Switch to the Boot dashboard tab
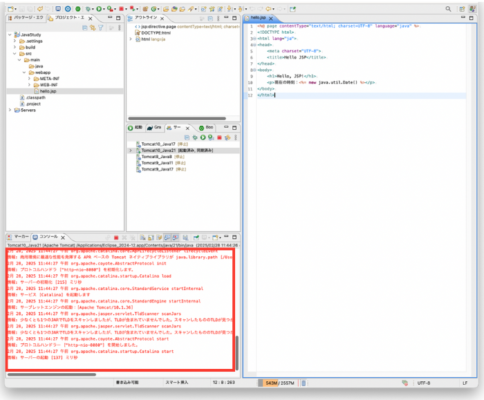The width and height of the screenshot is (484, 400). [x=206, y=128]
